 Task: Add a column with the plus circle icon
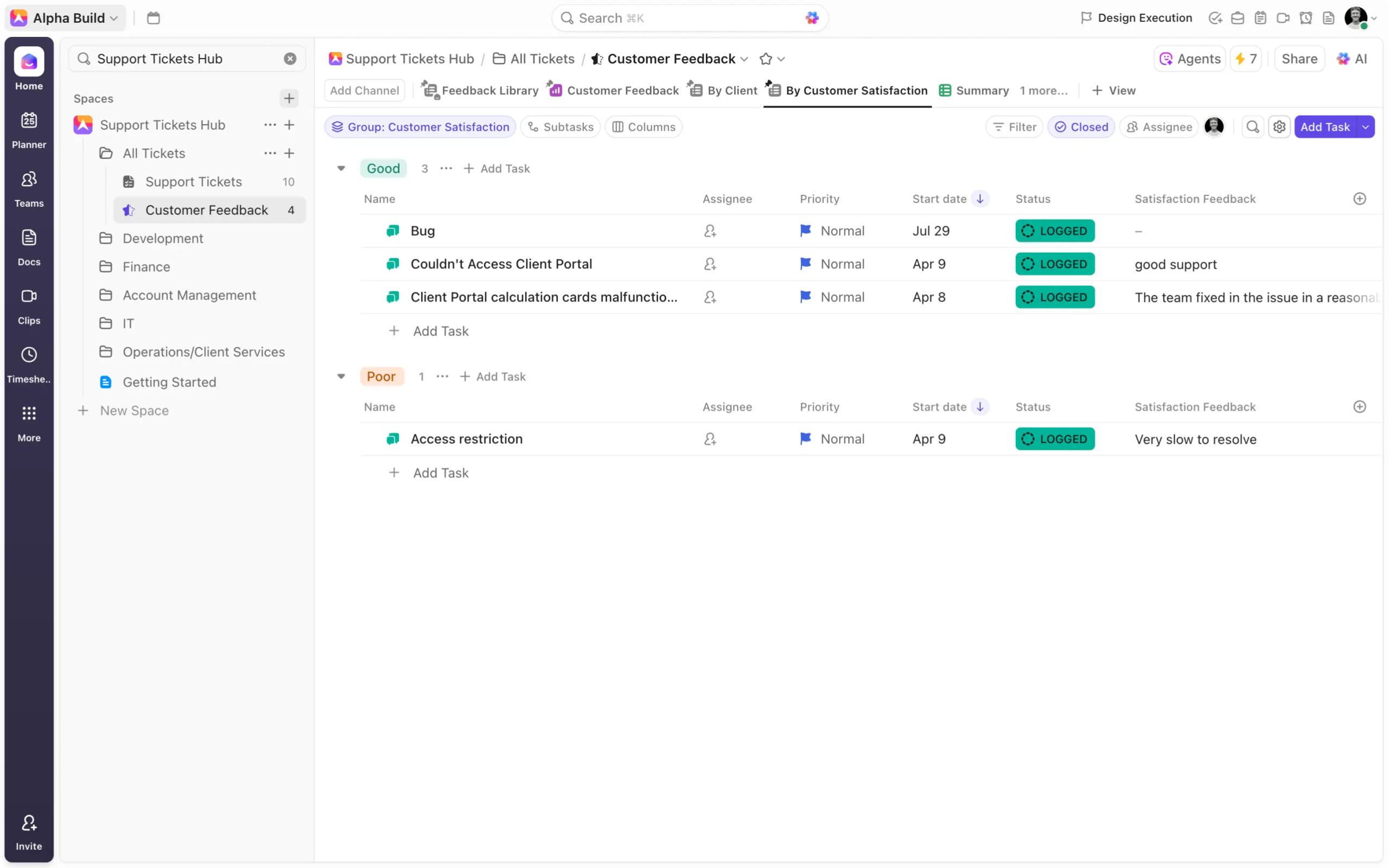(x=1359, y=199)
